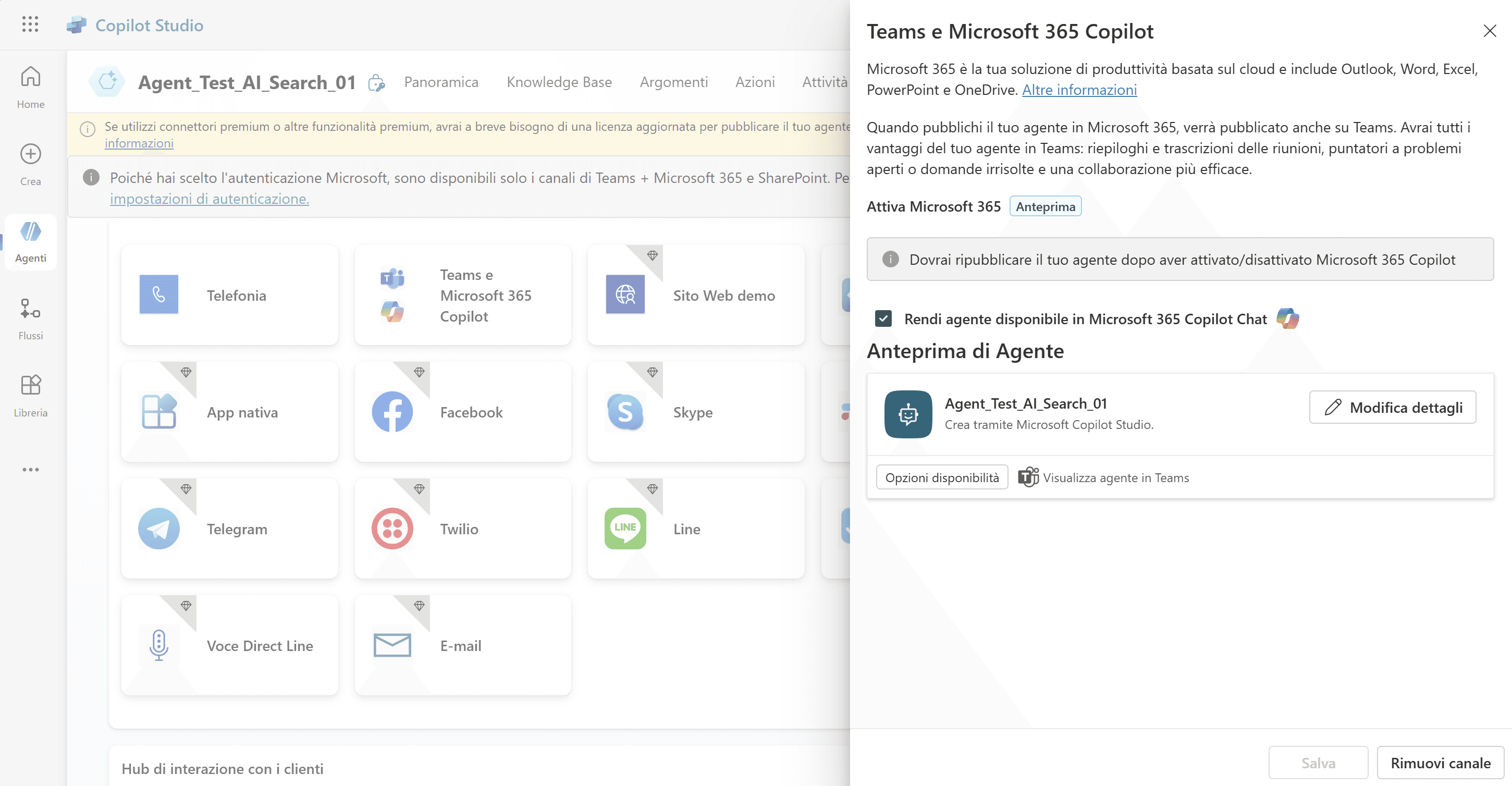The image size is (1512, 786).
Task: Go to Home in the sidebar
Action: [31, 87]
